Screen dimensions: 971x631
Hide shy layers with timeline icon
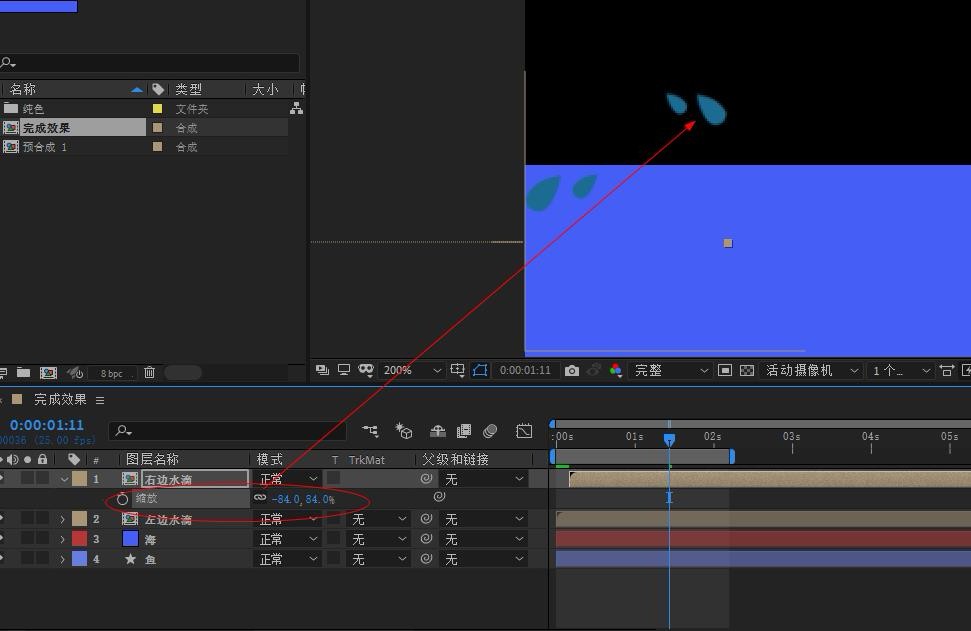tap(438, 430)
